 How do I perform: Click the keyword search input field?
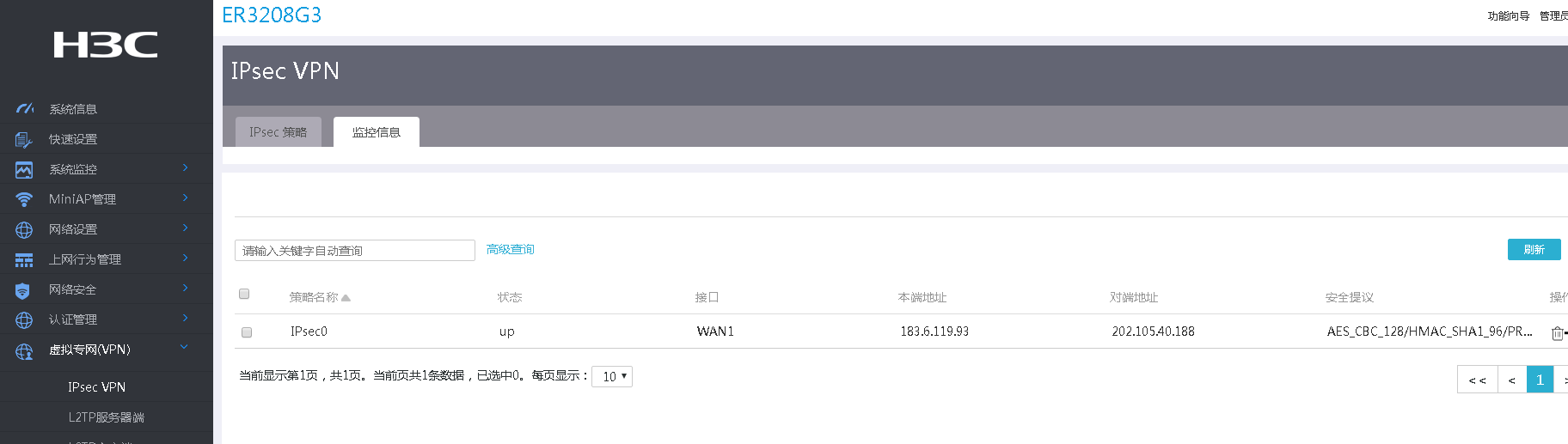coord(354,251)
